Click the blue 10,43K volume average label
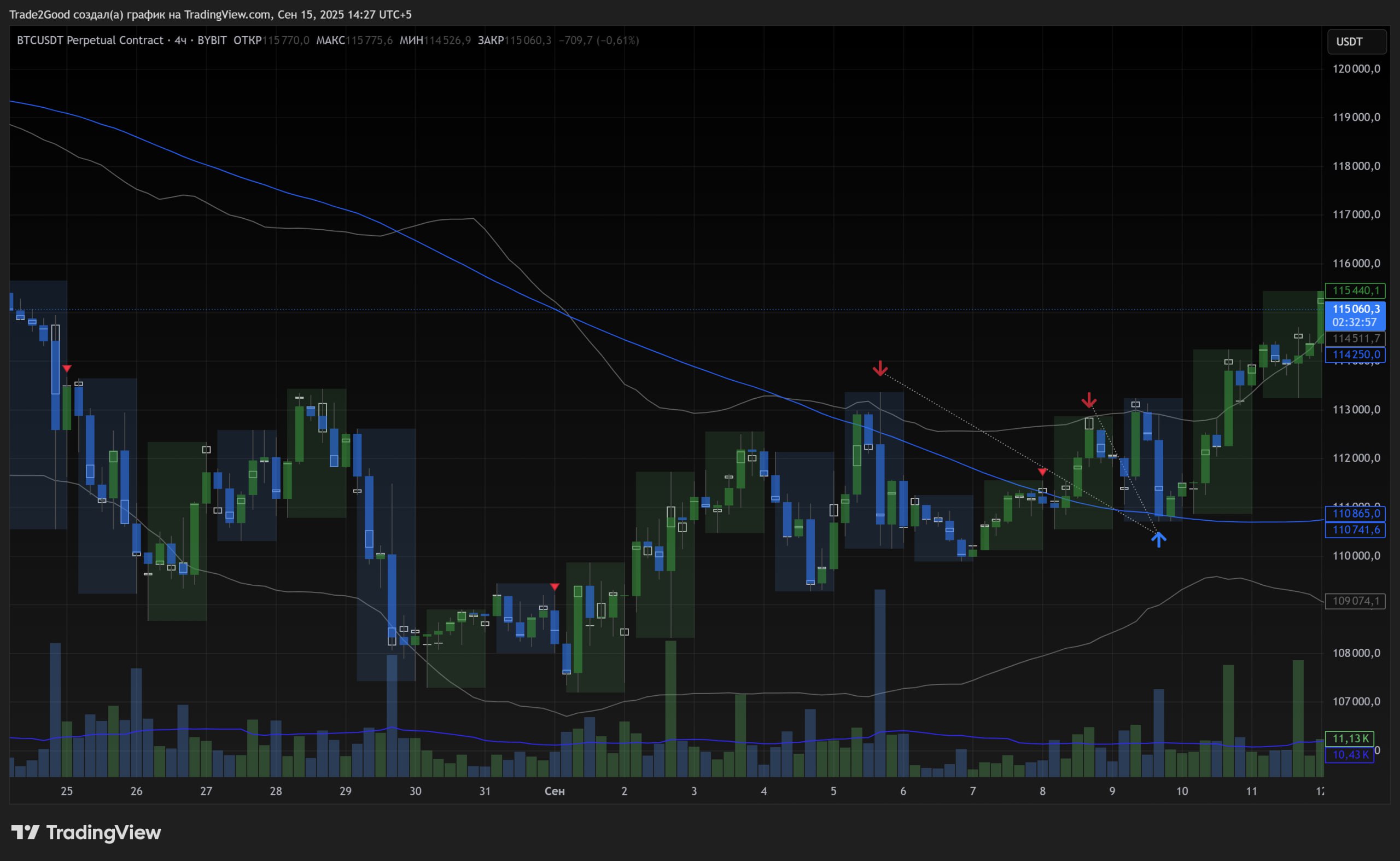The height and width of the screenshot is (861, 1400). 1349,754
